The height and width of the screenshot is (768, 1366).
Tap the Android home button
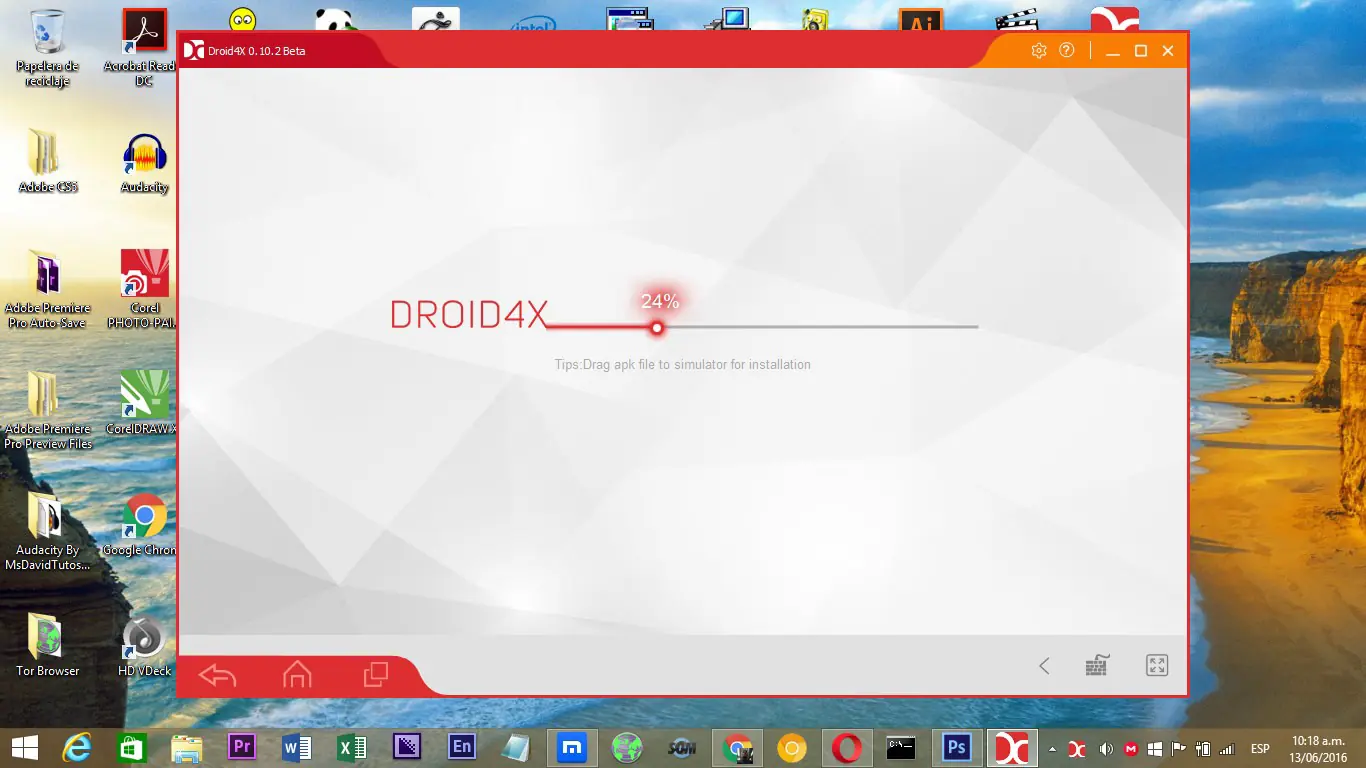click(x=297, y=675)
